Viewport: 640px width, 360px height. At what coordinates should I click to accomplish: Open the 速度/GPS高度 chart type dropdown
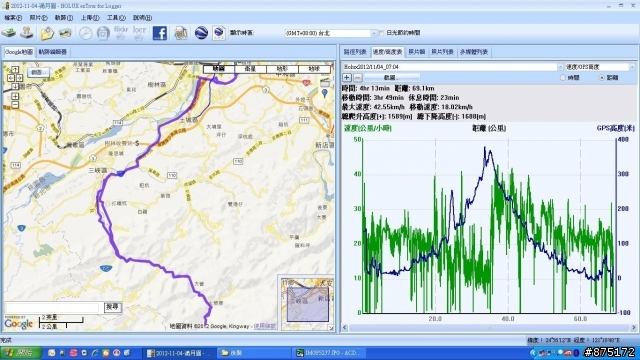[632, 67]
